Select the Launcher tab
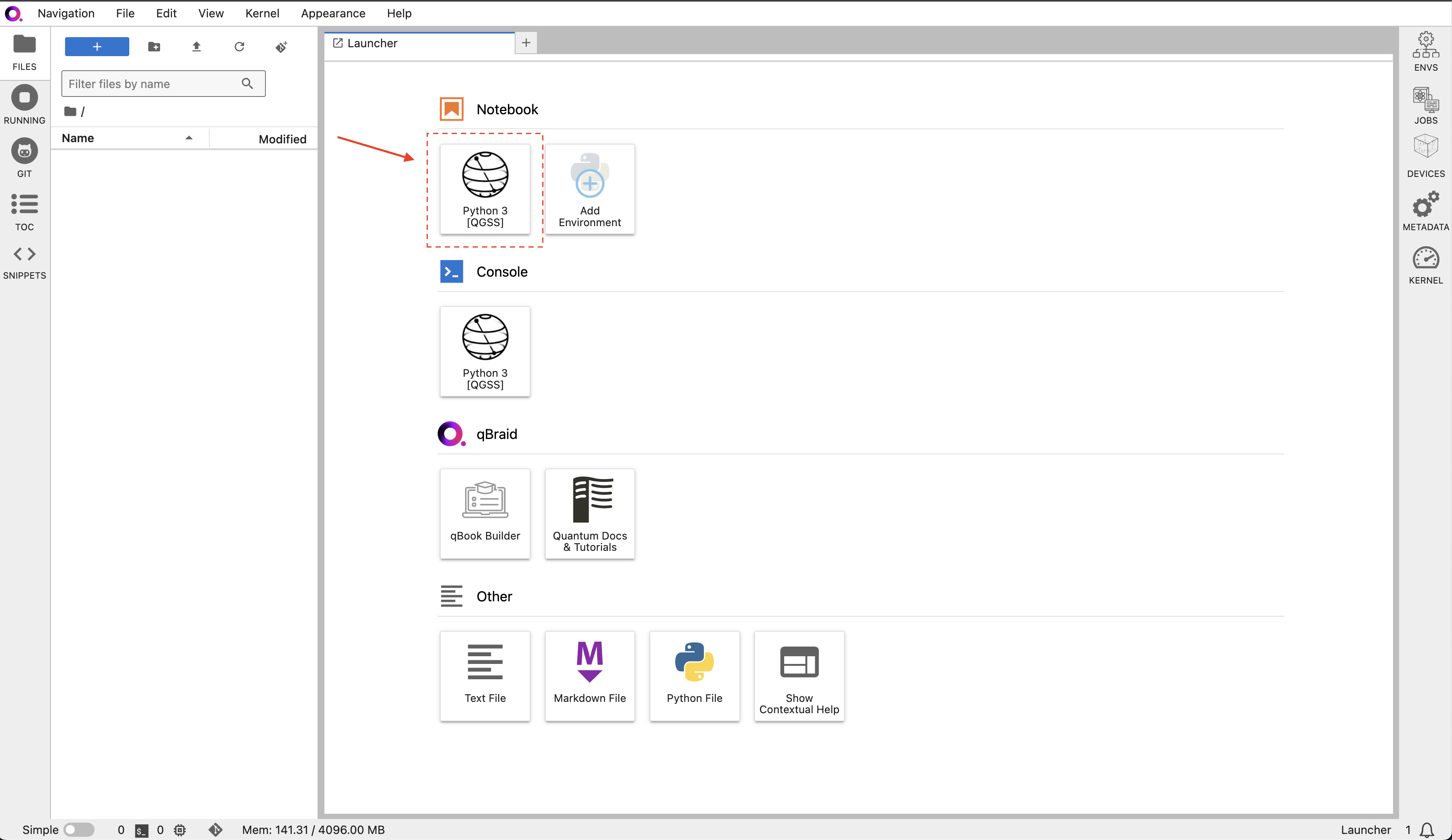Image resolution: width=1452 pixels, height=840 pixels. tap(419, 43)
